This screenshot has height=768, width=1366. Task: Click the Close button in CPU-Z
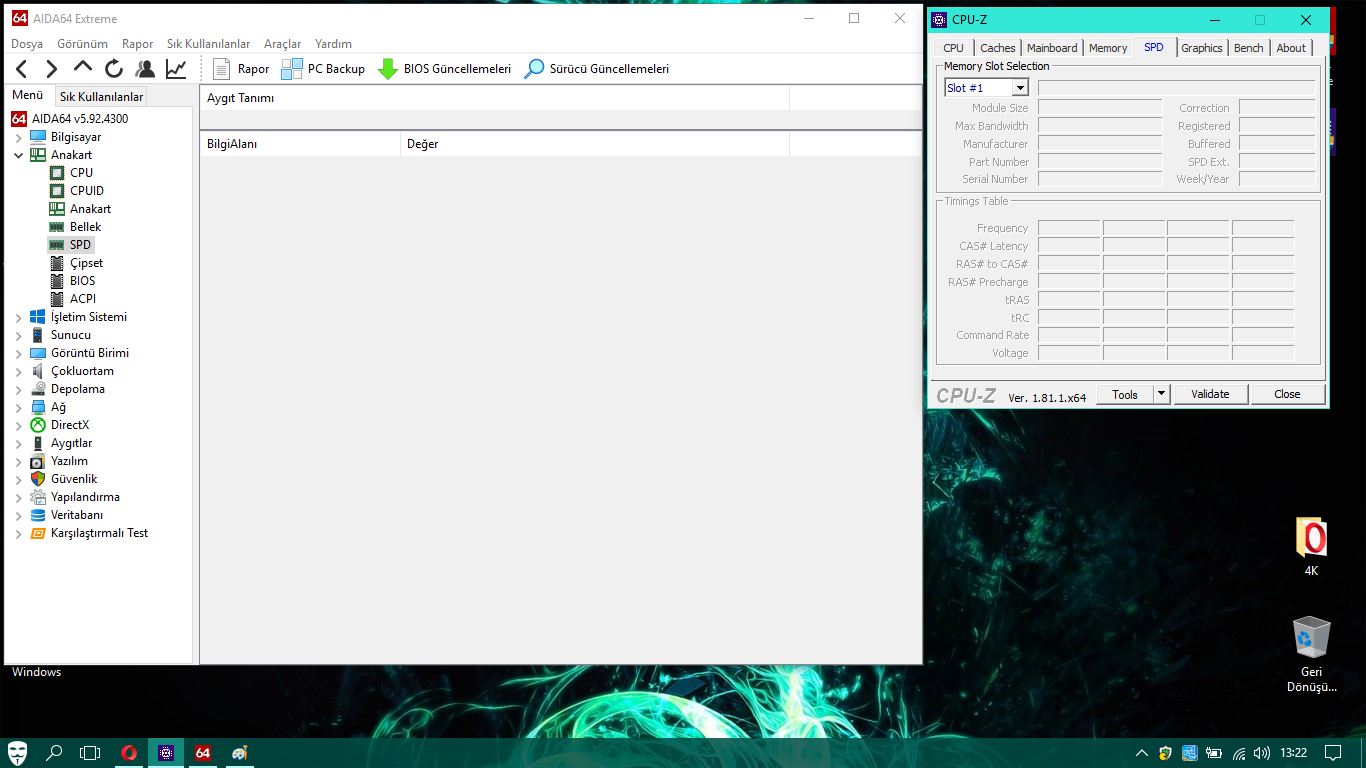1287,394
